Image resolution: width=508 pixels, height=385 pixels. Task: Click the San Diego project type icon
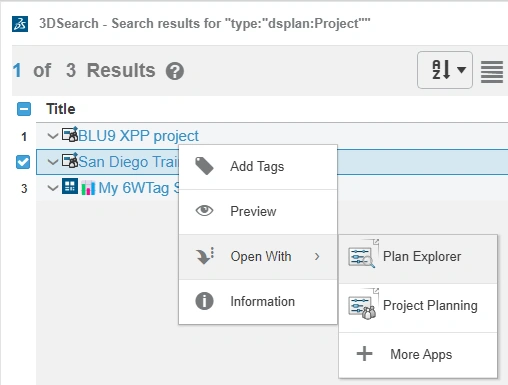tap(70, 161)
